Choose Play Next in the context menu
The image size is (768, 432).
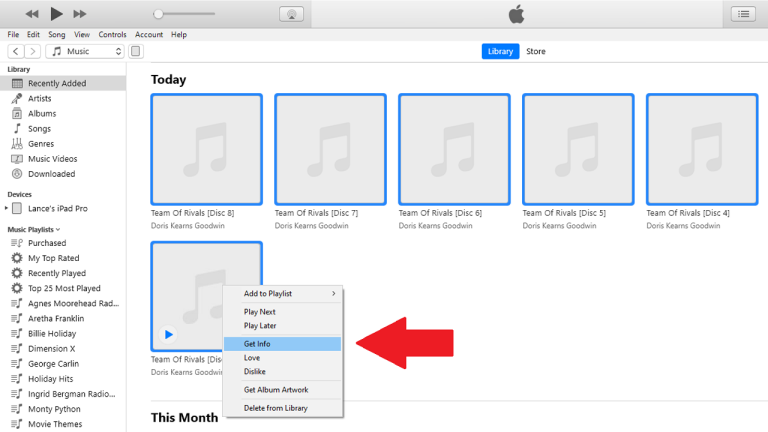tap(283, 312)
